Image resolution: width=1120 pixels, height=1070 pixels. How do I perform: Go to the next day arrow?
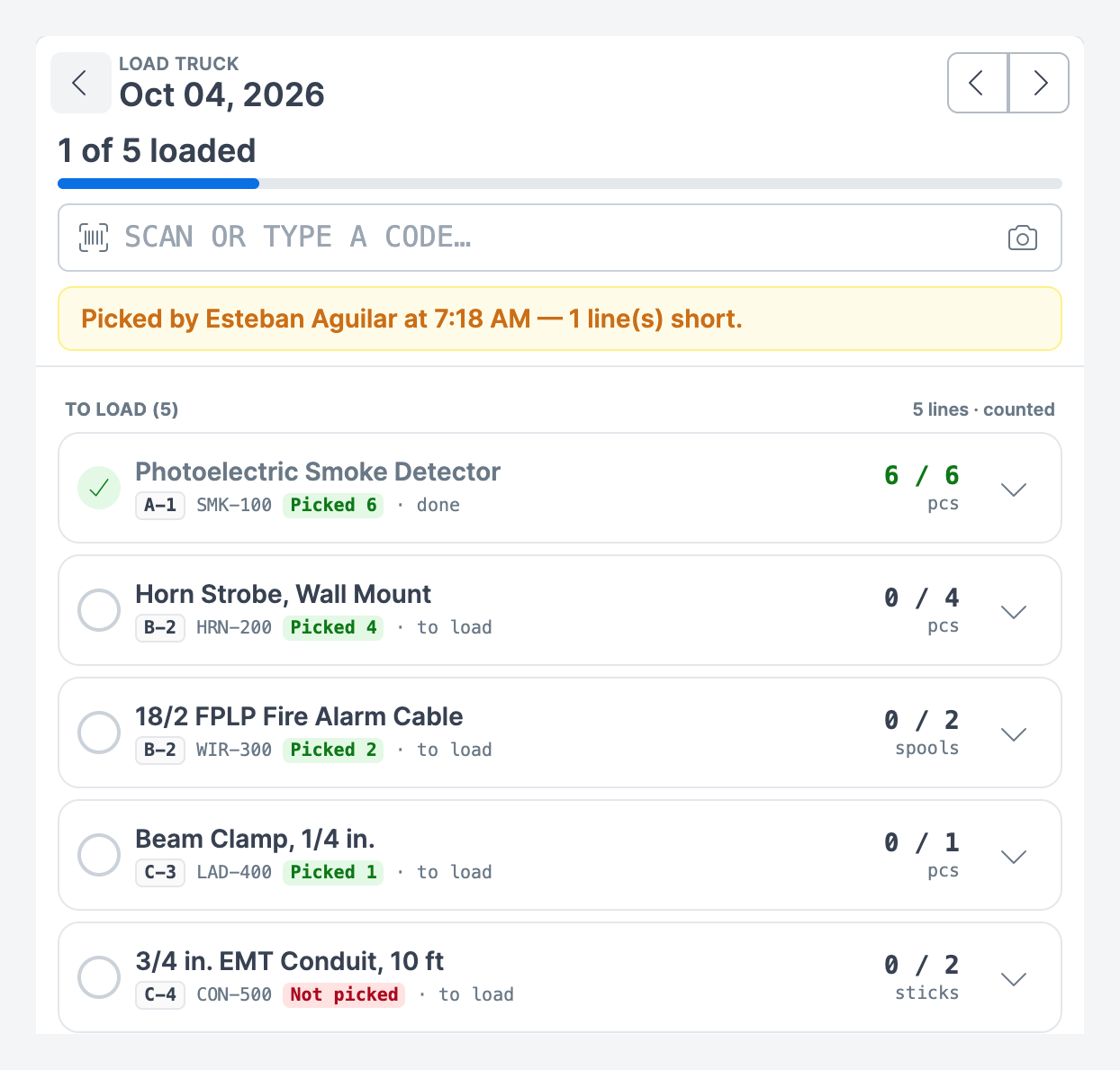point(1039,83)
